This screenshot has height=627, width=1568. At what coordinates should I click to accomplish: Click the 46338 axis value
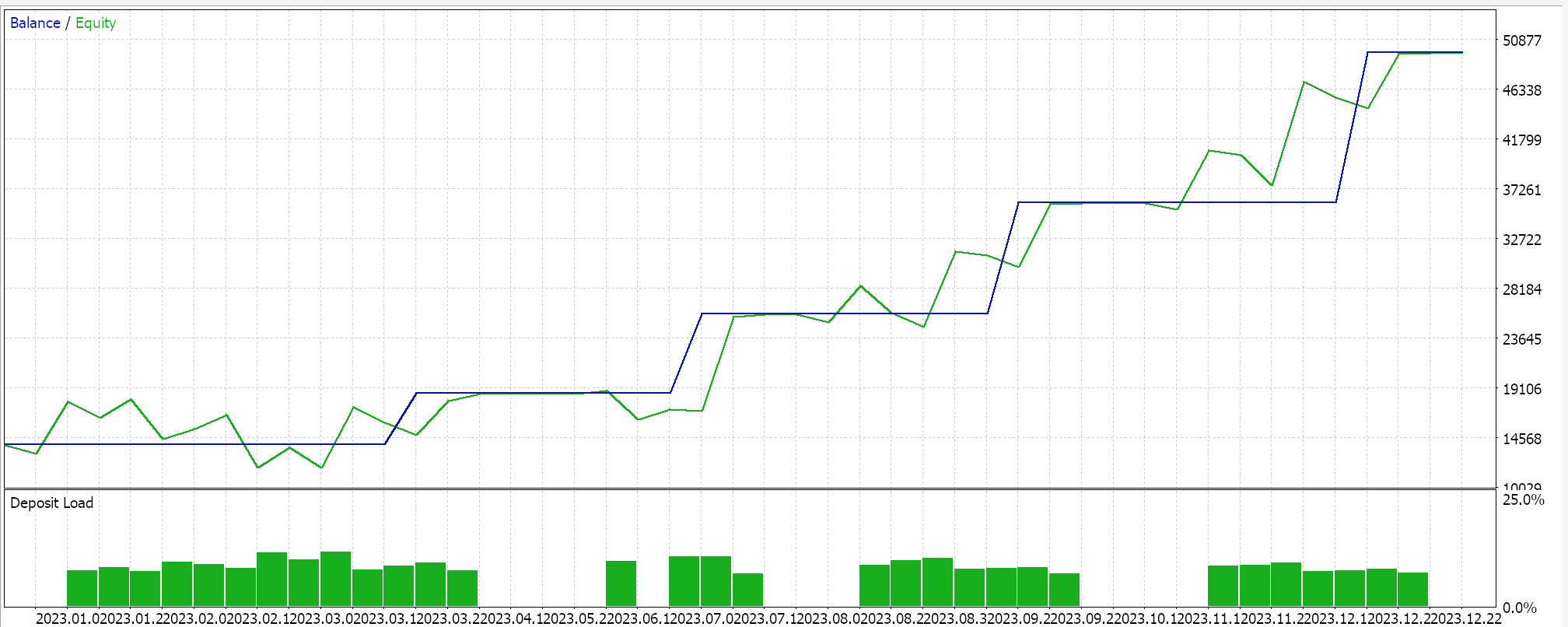click(x=1522, y=90)
